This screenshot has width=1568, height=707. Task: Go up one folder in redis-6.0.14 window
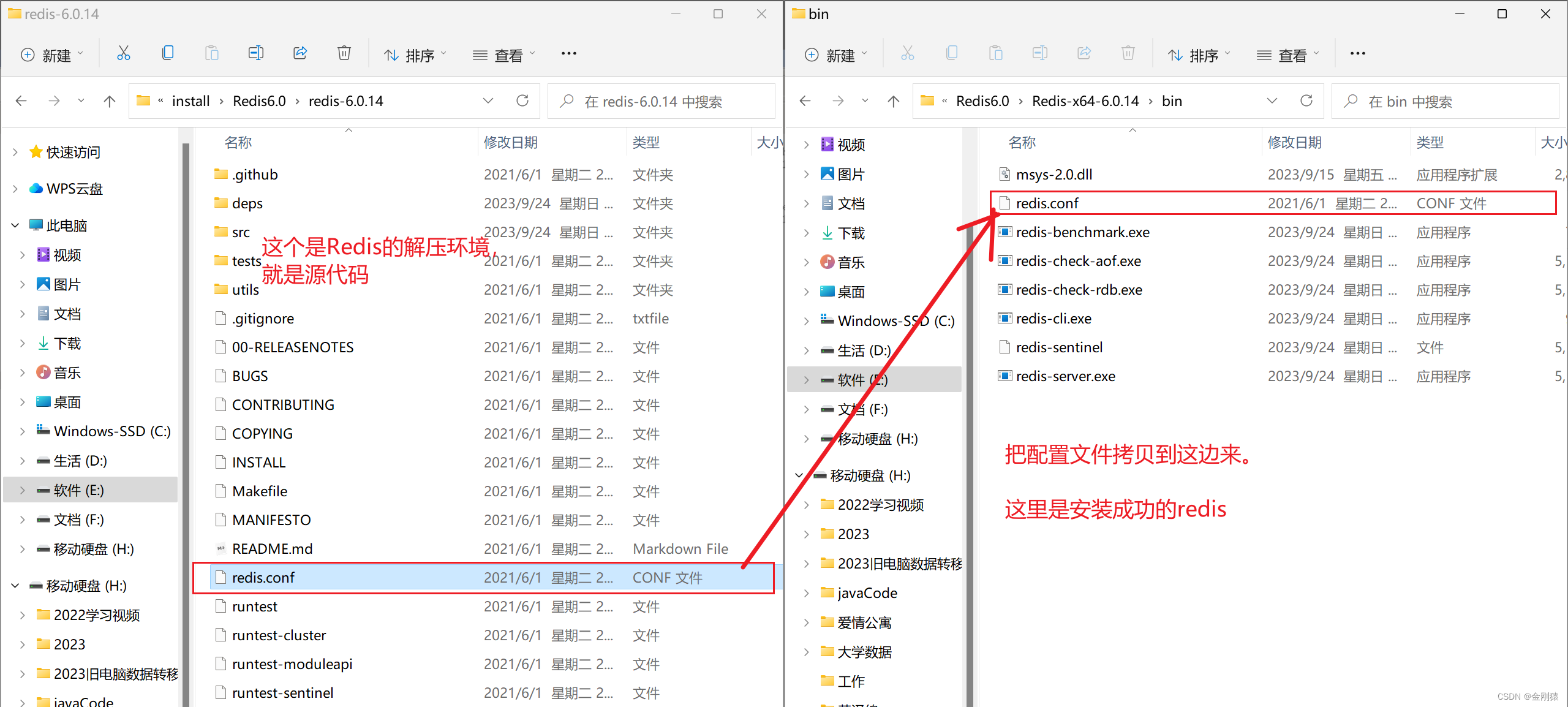tap(110, 101)
